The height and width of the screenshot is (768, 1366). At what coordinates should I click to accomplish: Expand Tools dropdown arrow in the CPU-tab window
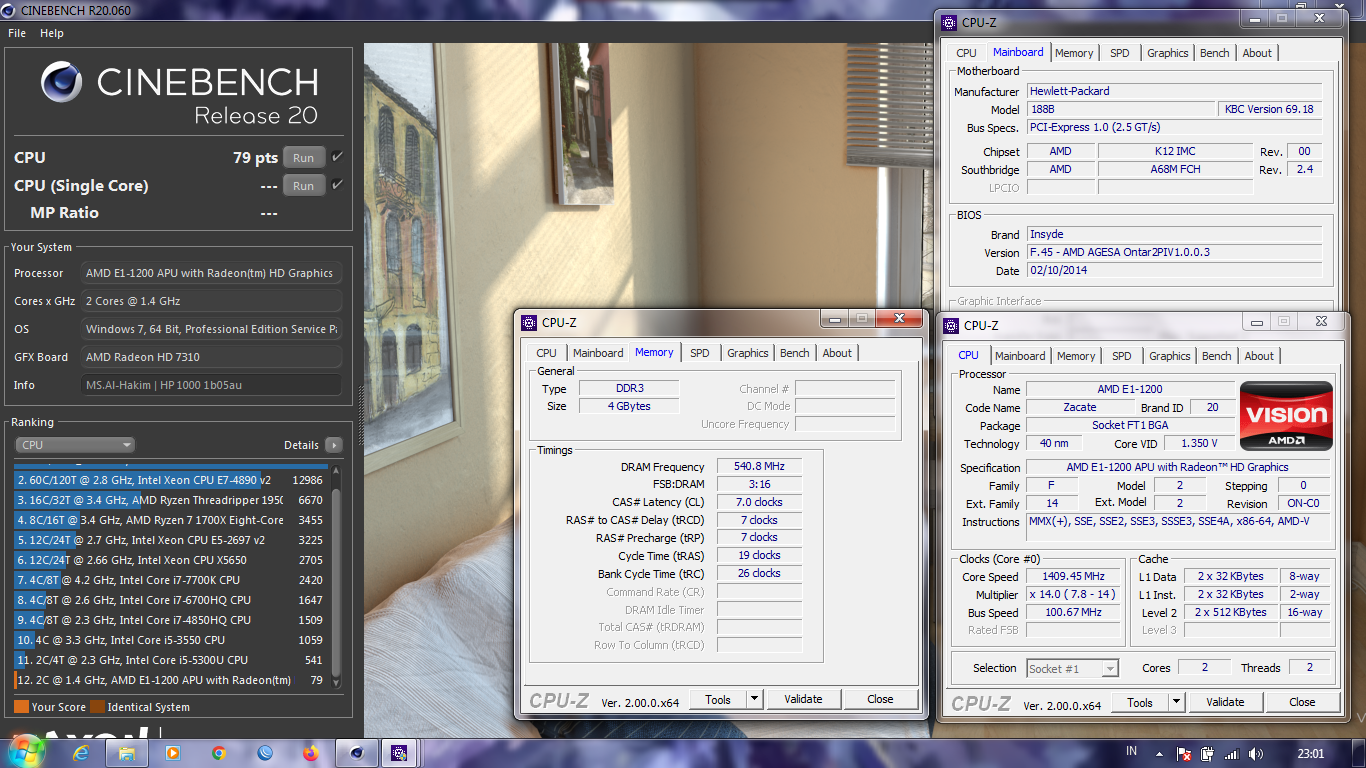pos(1176,702)
